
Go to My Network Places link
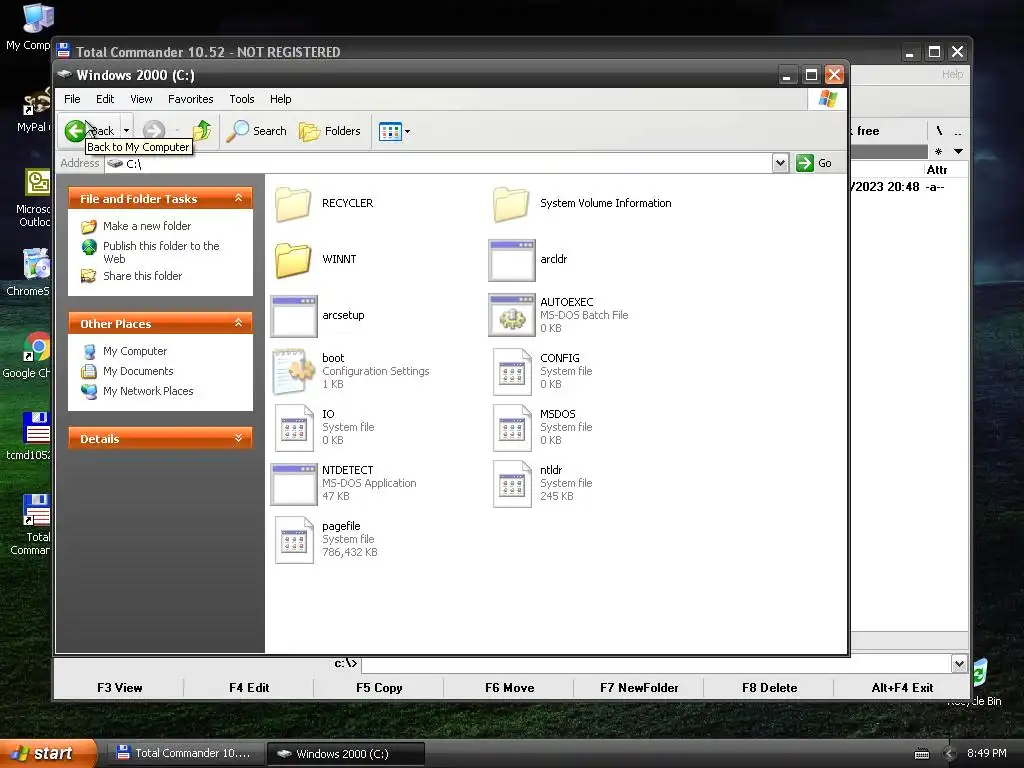point(148,391)
